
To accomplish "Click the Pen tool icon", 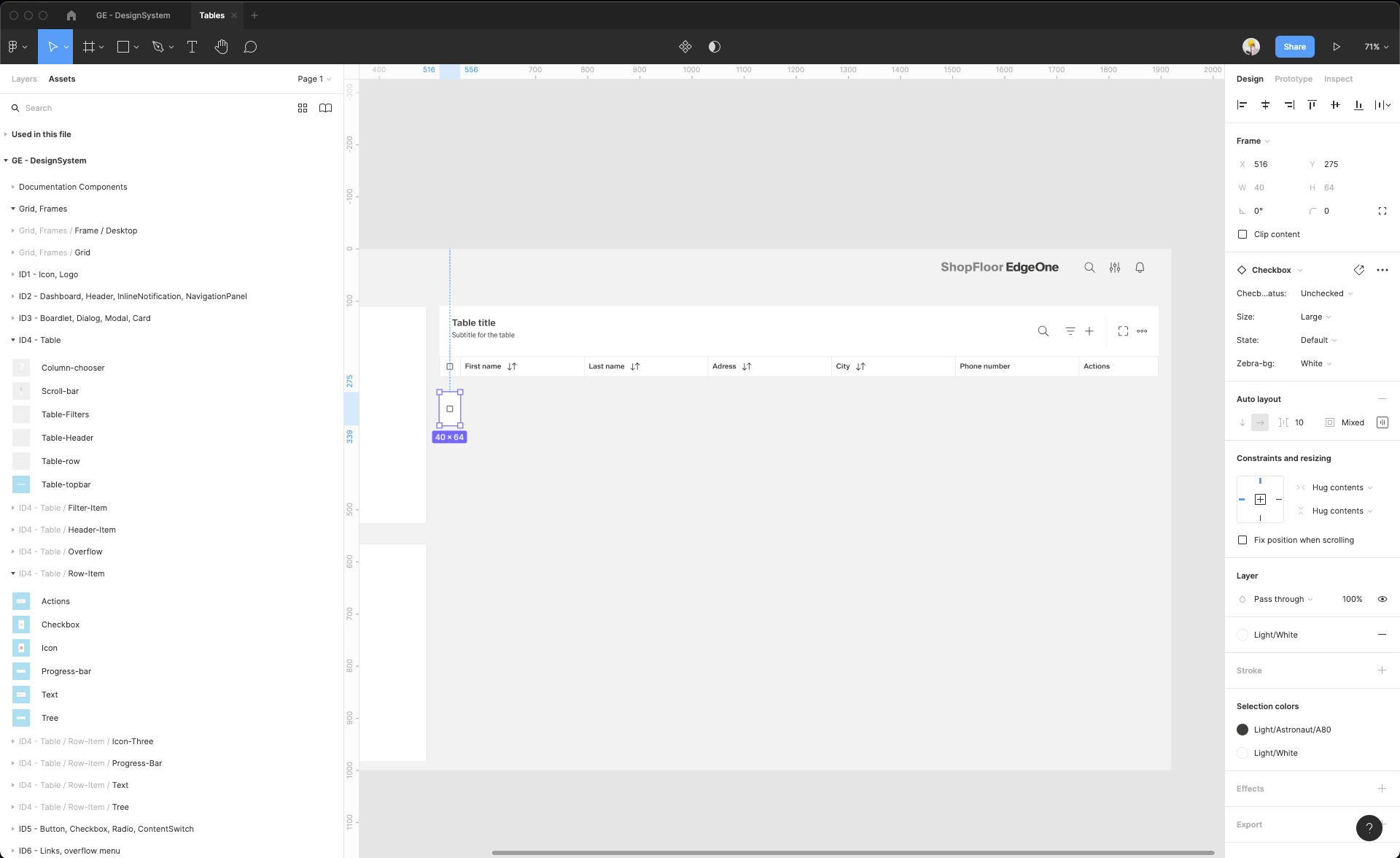I will (x=157, y=47).
